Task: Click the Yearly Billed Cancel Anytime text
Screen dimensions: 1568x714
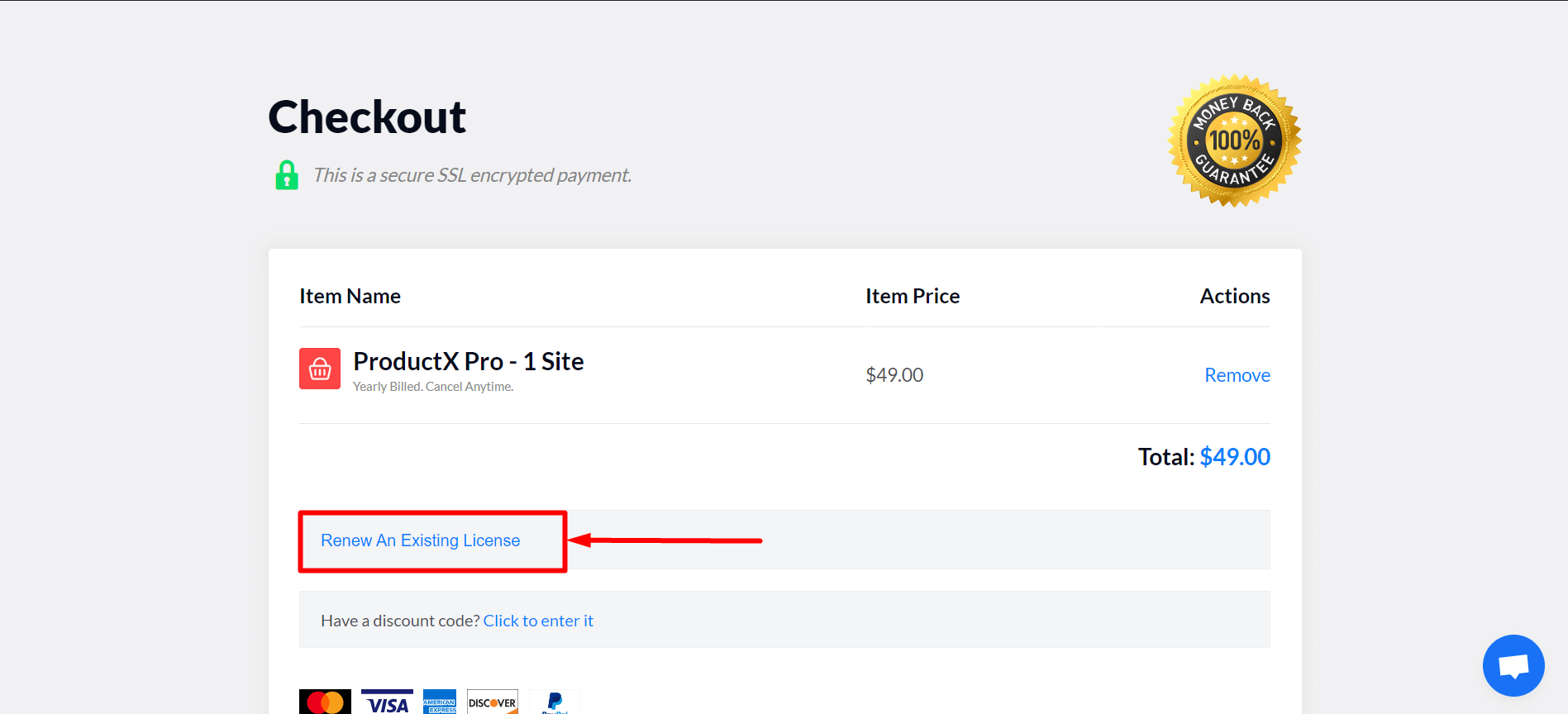Action: (432, 386)
